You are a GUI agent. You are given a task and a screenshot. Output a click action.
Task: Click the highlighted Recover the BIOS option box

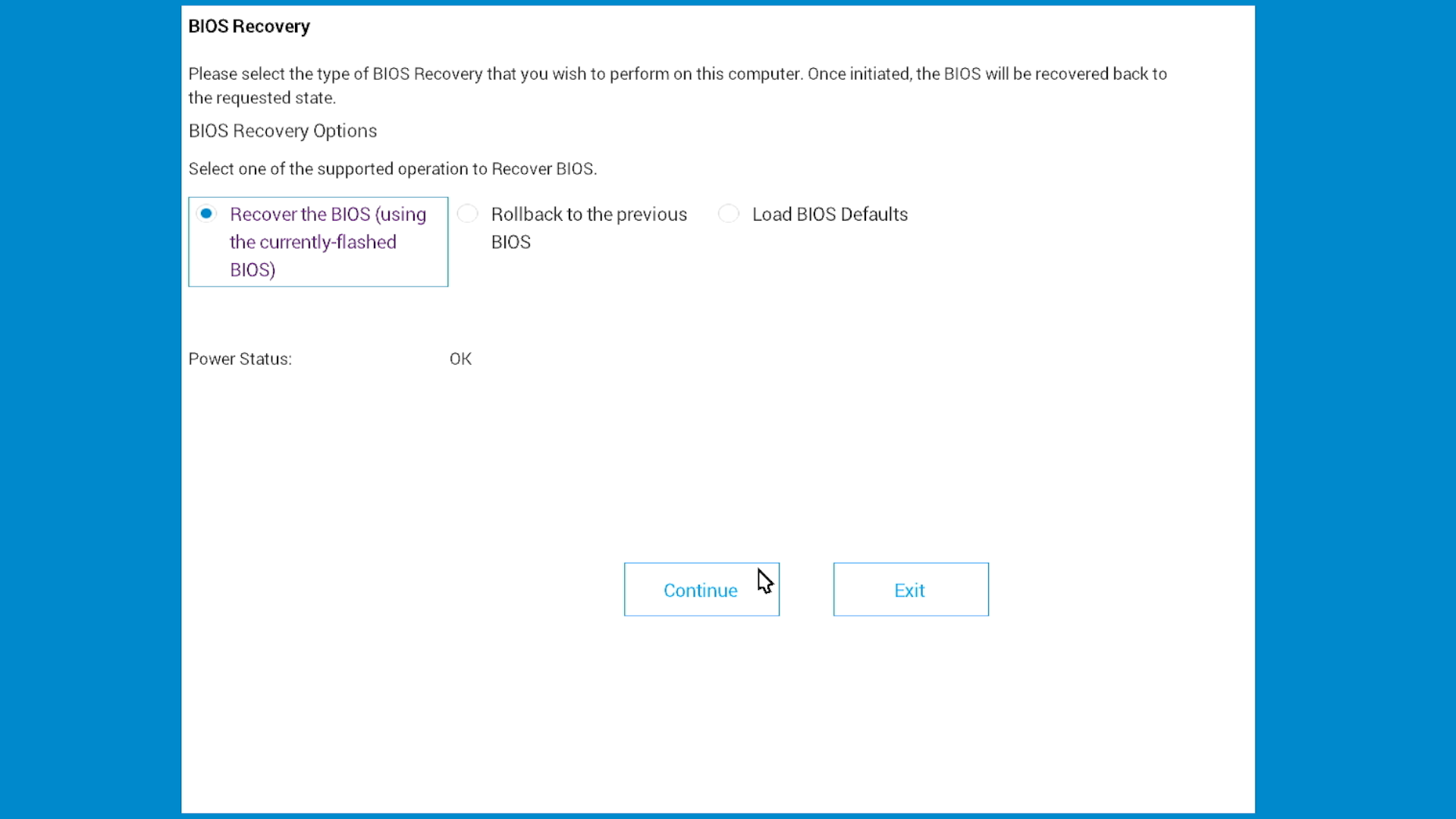click(x=318, y=241)
